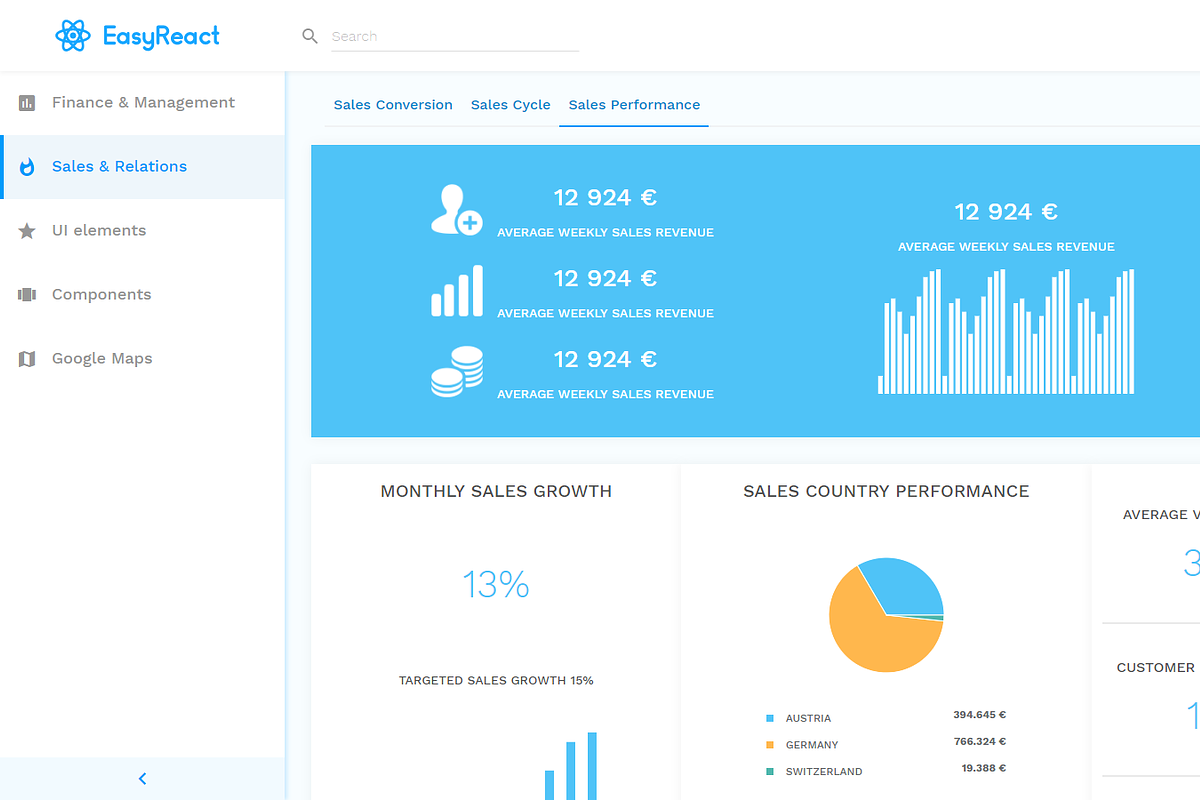Click the Components carousel icon
Viewport: 1200px width, 800px height.
27,295
